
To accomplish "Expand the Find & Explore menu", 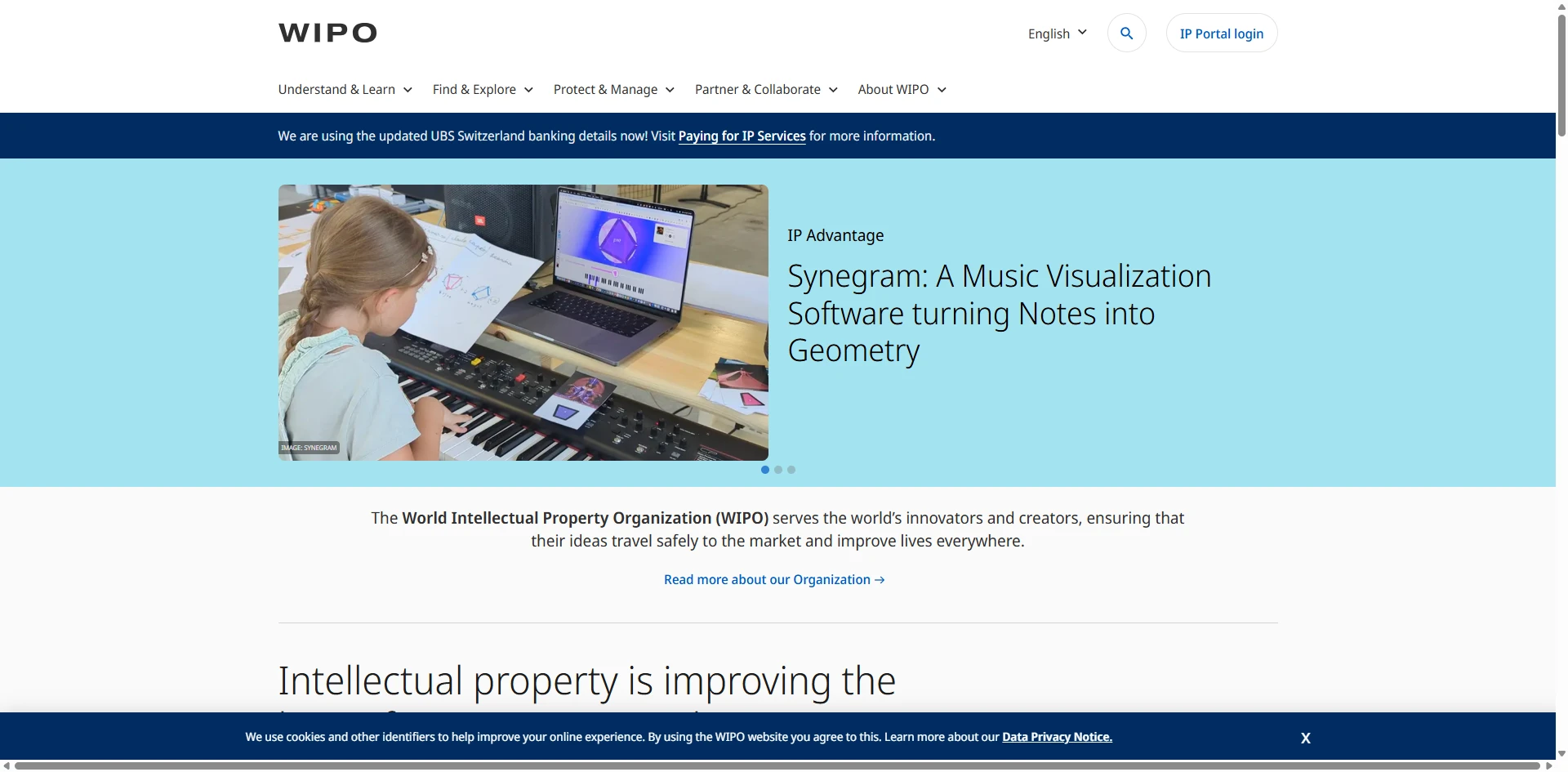I will pos(483,90).
